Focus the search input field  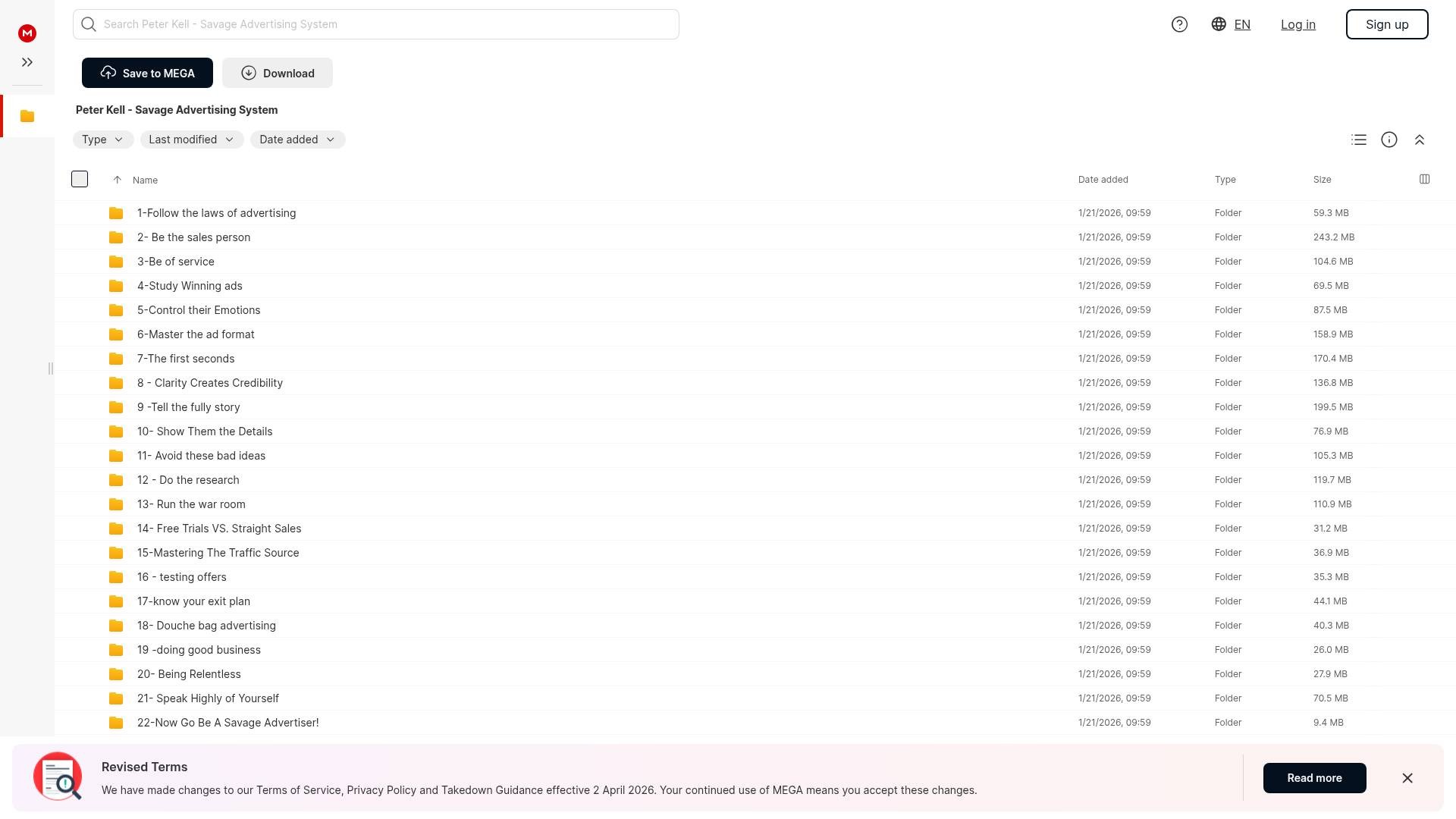379,24
